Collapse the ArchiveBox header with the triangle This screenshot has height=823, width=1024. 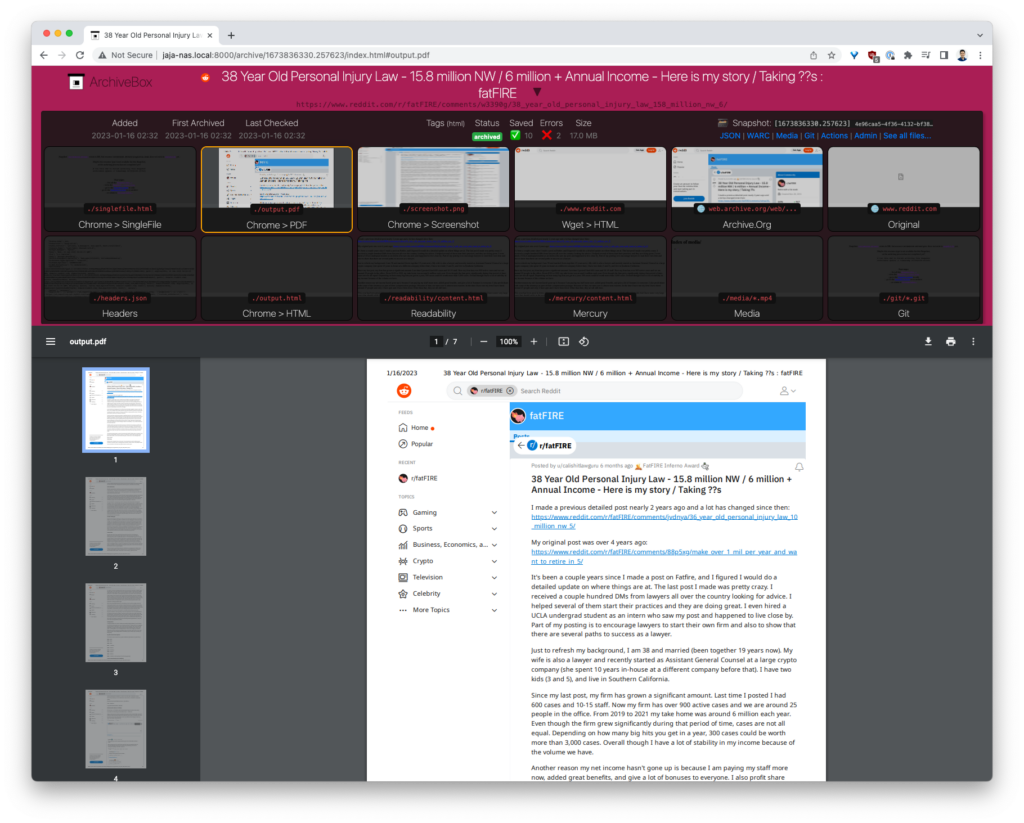pos(537,92)
